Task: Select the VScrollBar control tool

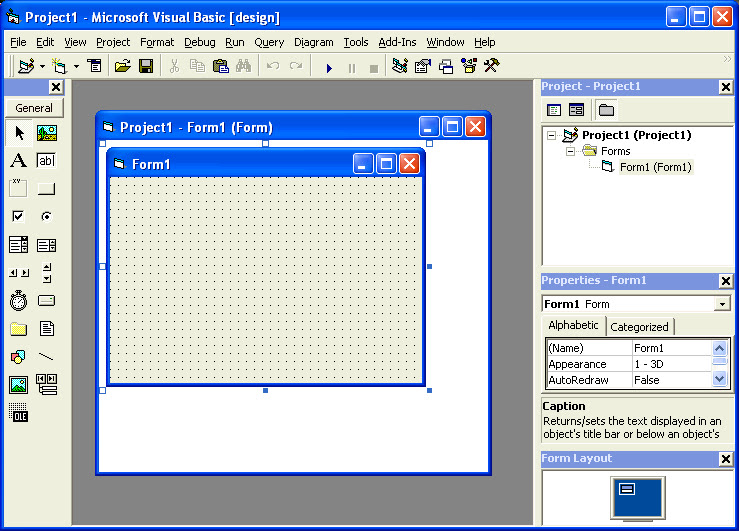Action: [47, 273]
